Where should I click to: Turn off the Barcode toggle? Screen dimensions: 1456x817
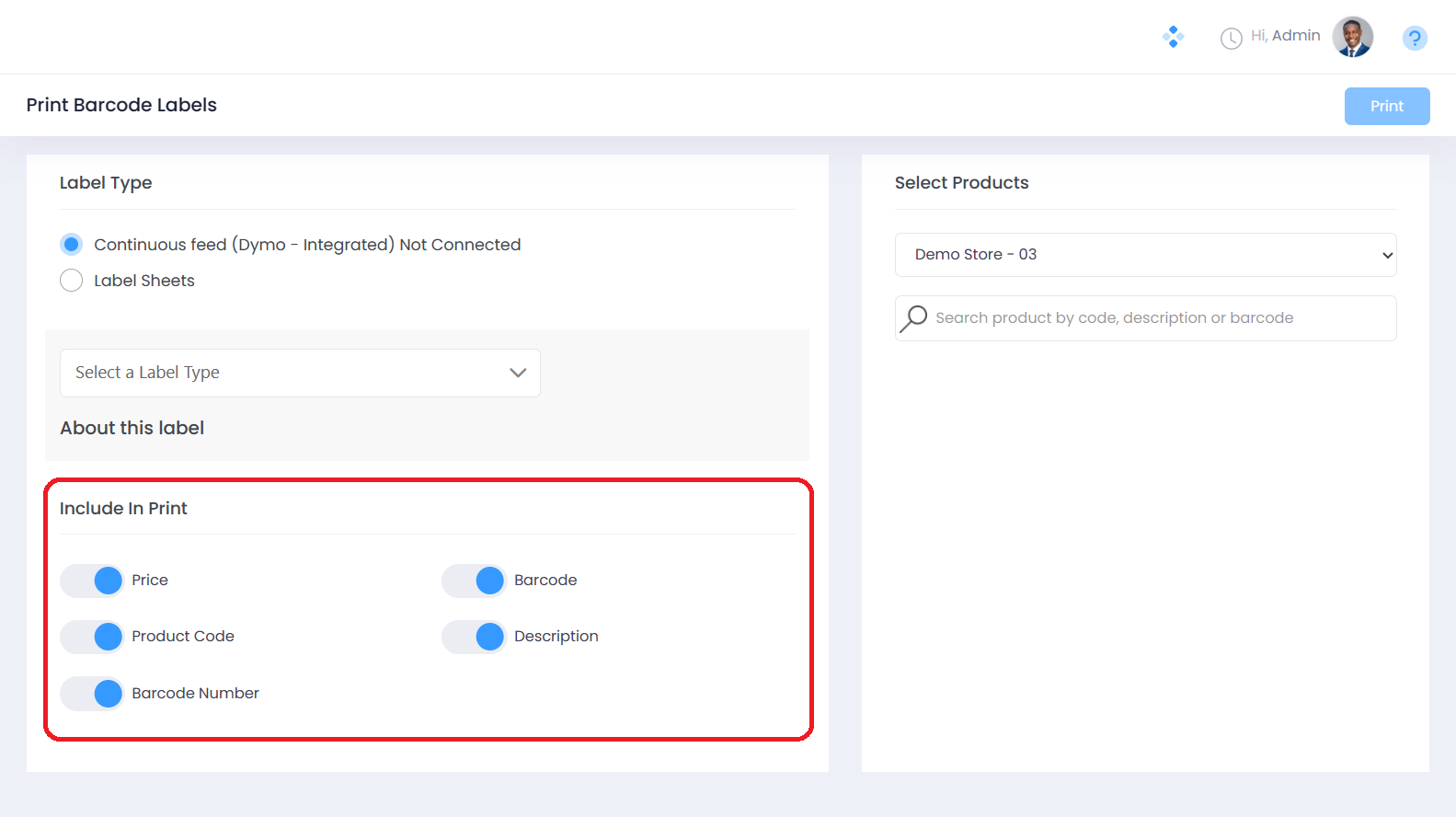[x=475, y=581]
